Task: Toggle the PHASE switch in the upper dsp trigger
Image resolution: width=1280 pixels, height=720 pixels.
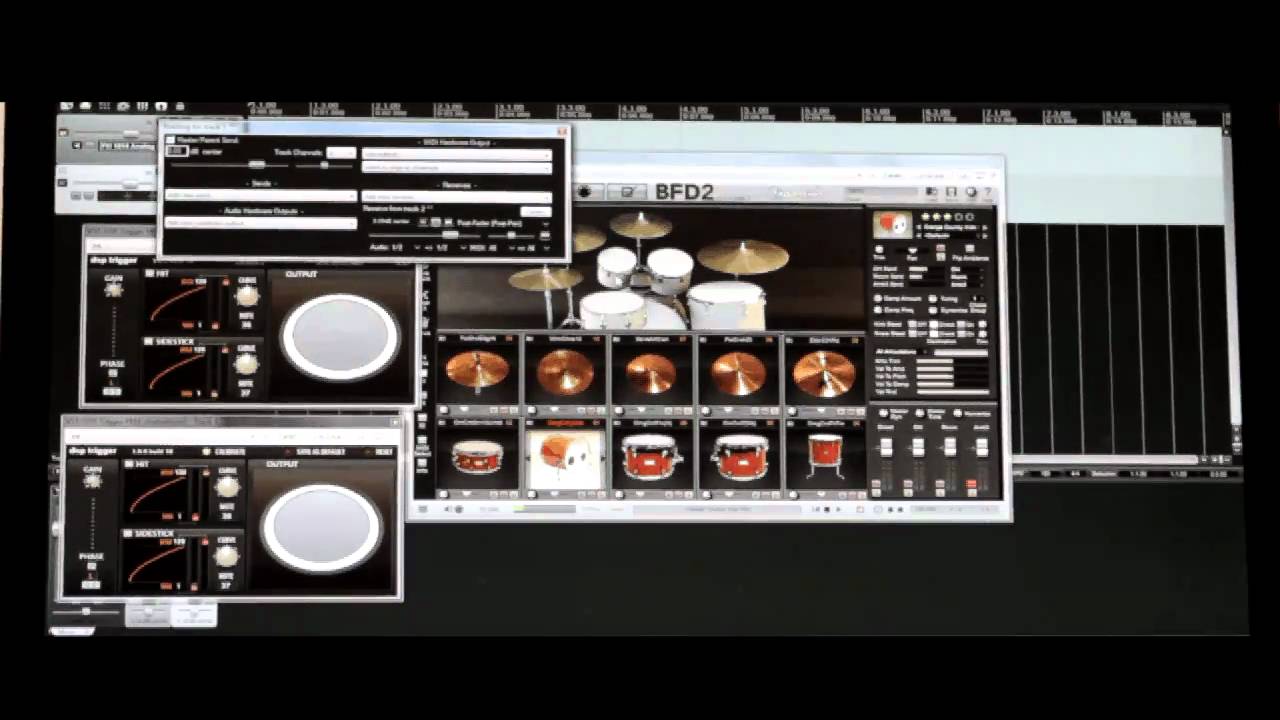Action: pyautogui.click(x=113, y=374)
